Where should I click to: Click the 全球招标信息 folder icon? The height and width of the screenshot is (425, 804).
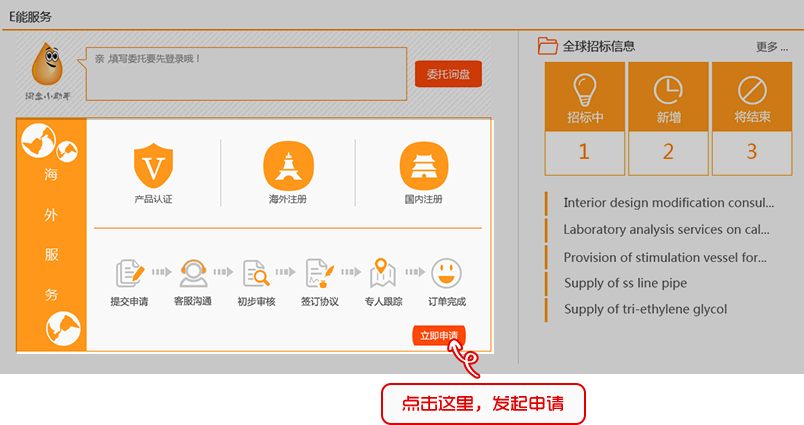click(547, 45)
